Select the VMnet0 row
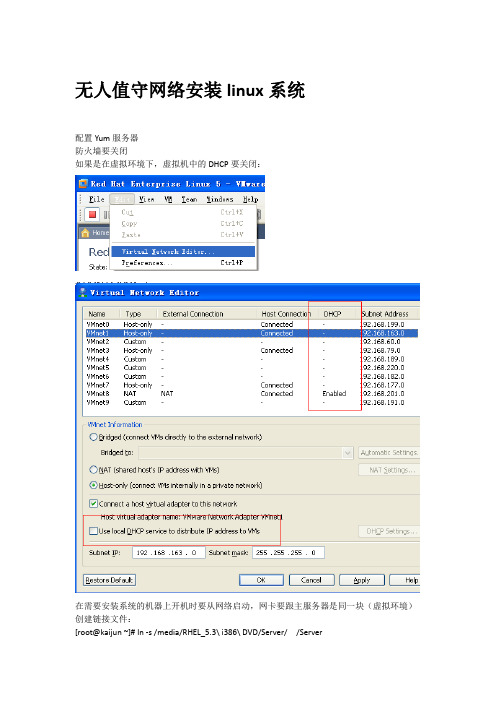Viewport: 496px width, 702px height. (x=252, y=324)
